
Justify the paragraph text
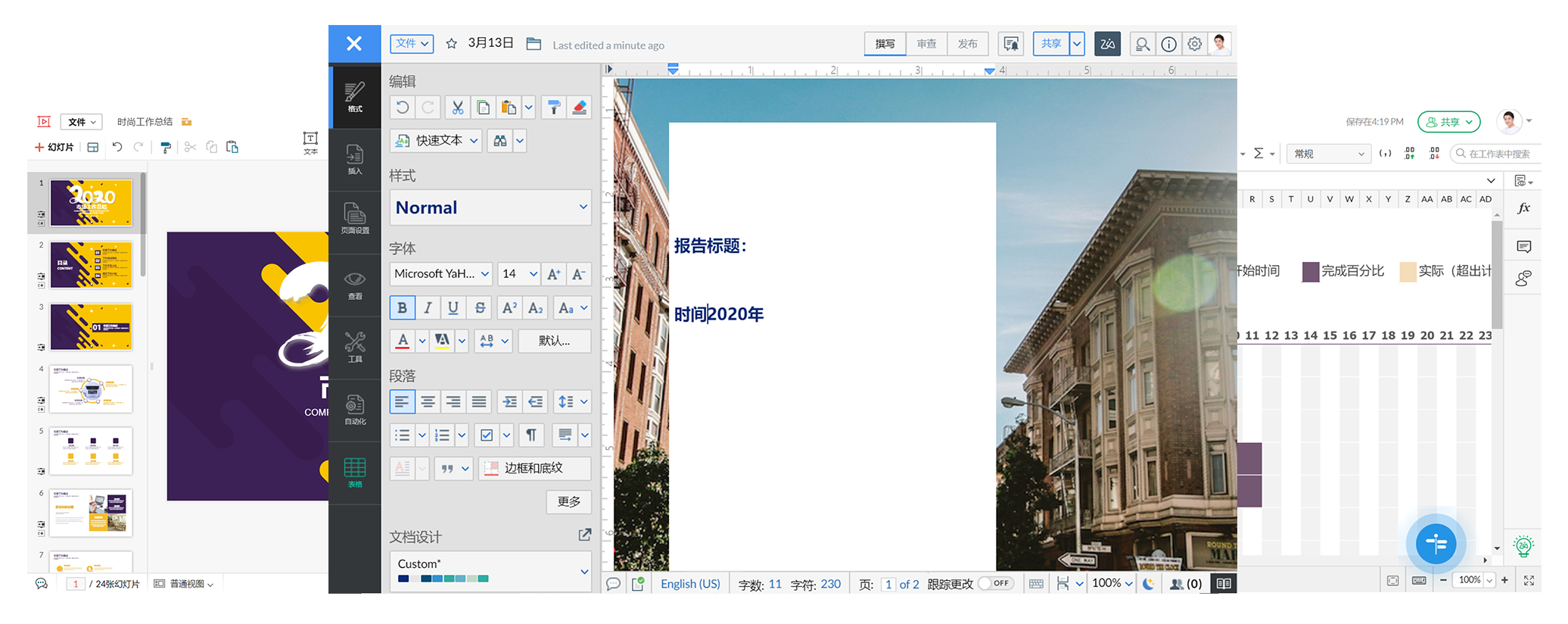click(x=479, y=401)
